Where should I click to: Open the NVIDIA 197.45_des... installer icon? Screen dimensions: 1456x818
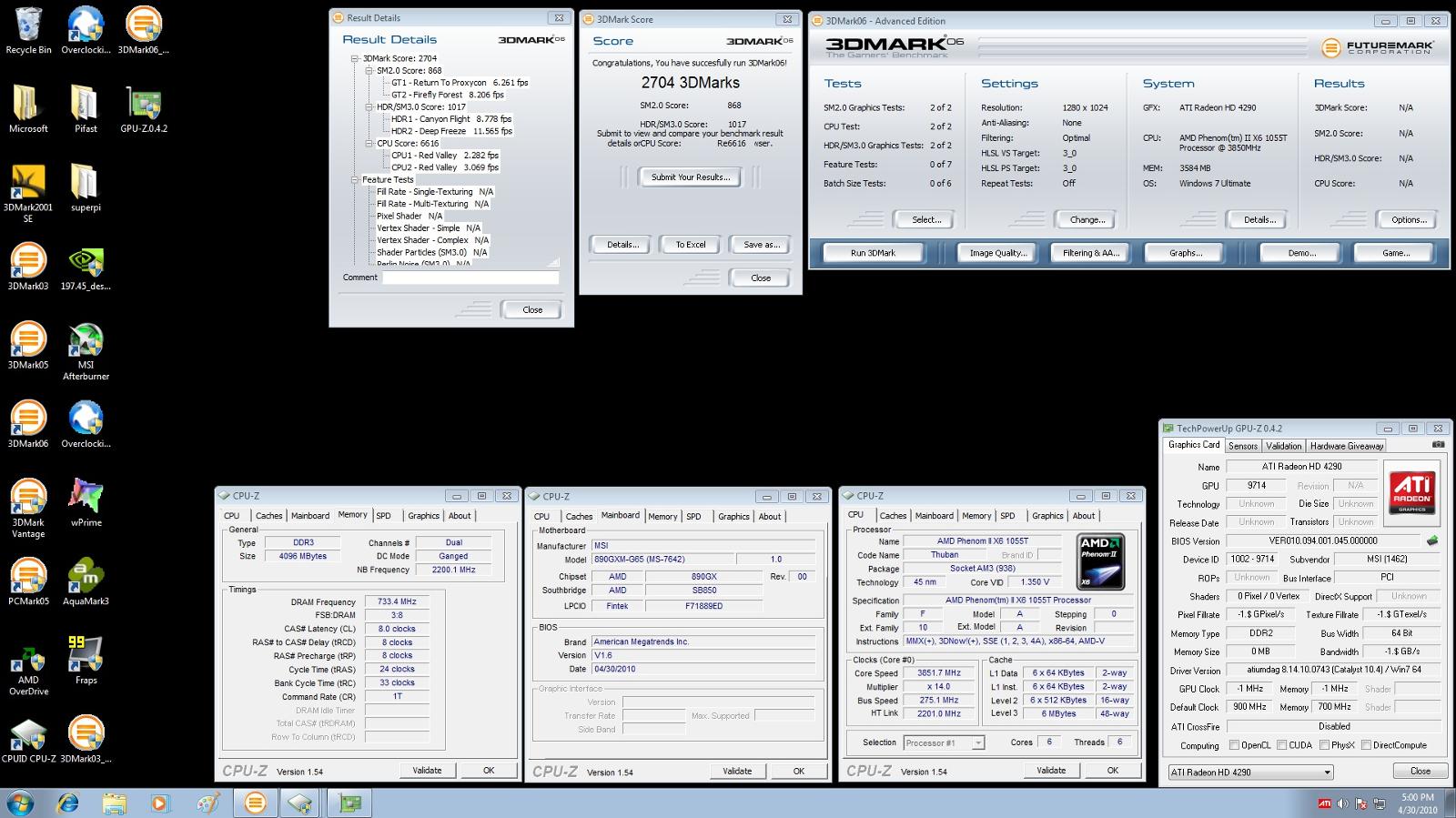click(x=86, y=267)
